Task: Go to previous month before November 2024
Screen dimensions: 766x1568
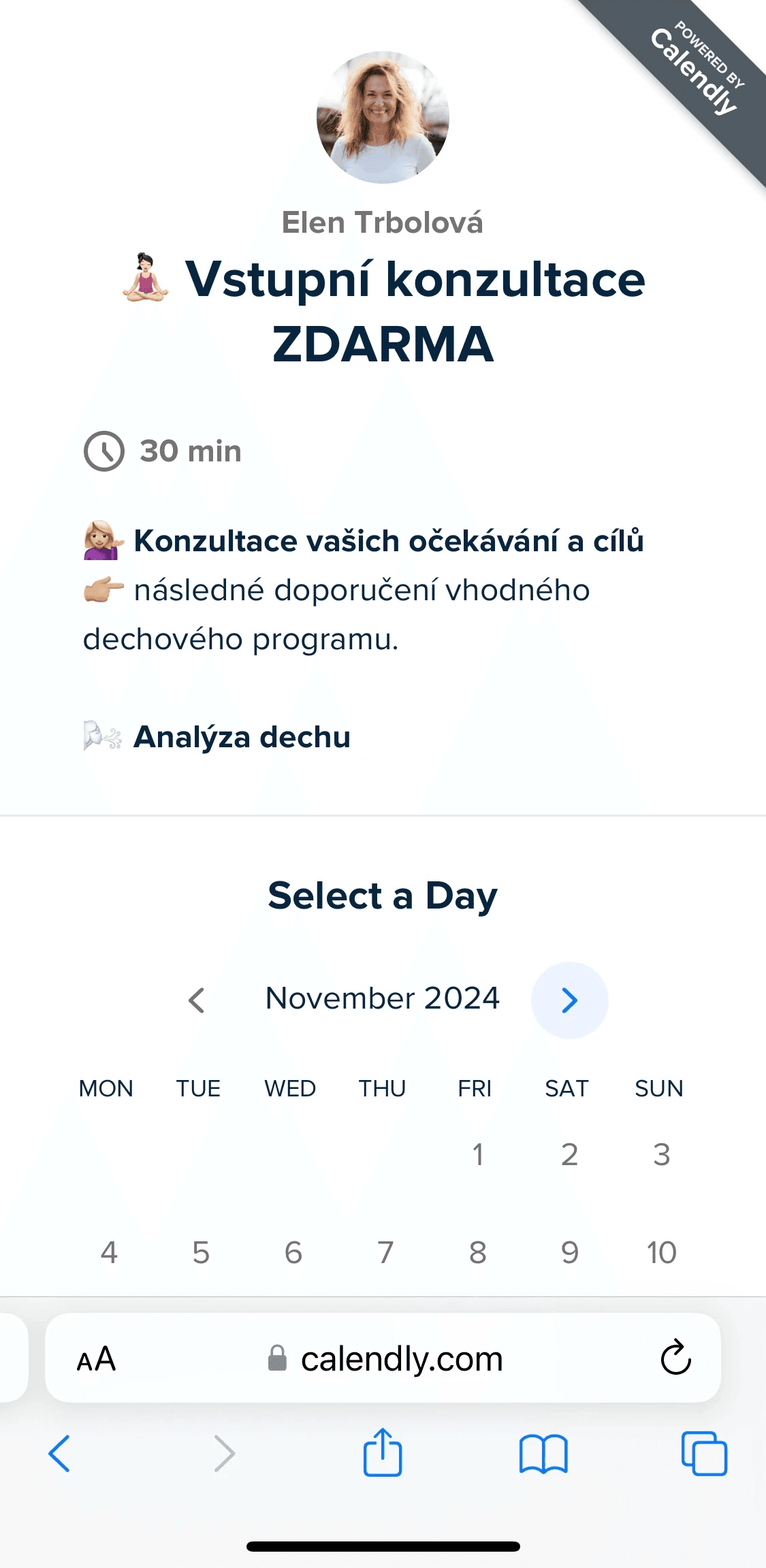Action: (197, 1000)
